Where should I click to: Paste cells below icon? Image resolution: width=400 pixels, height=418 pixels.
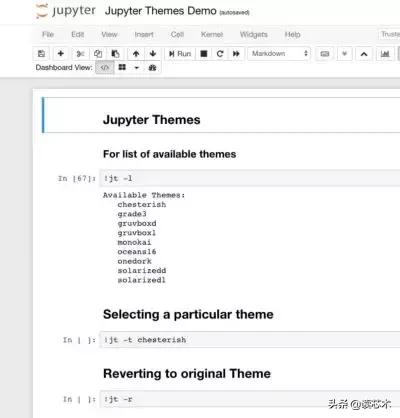tap(115, 54)
